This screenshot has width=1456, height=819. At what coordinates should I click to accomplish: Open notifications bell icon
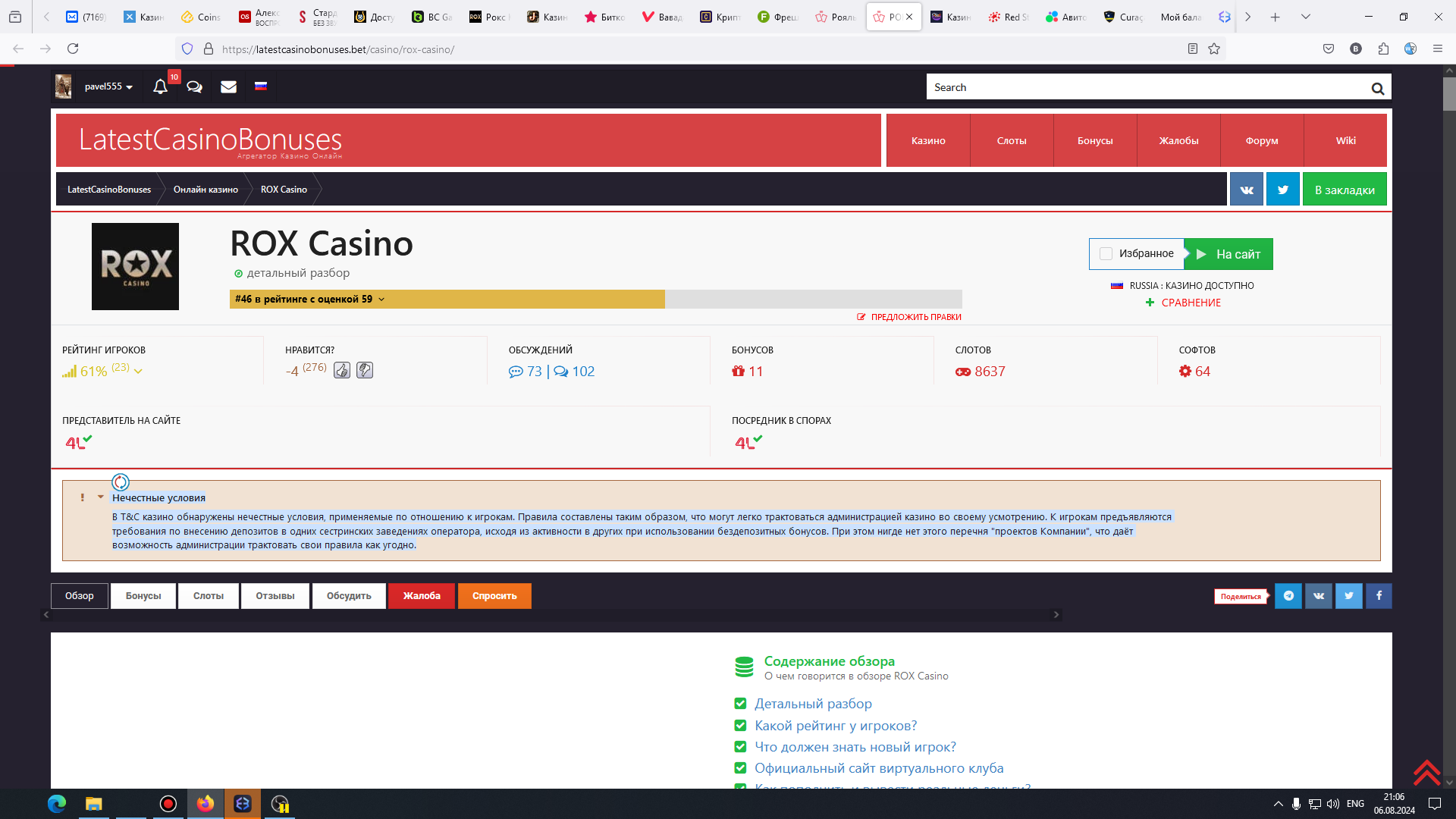pos(160,86)
